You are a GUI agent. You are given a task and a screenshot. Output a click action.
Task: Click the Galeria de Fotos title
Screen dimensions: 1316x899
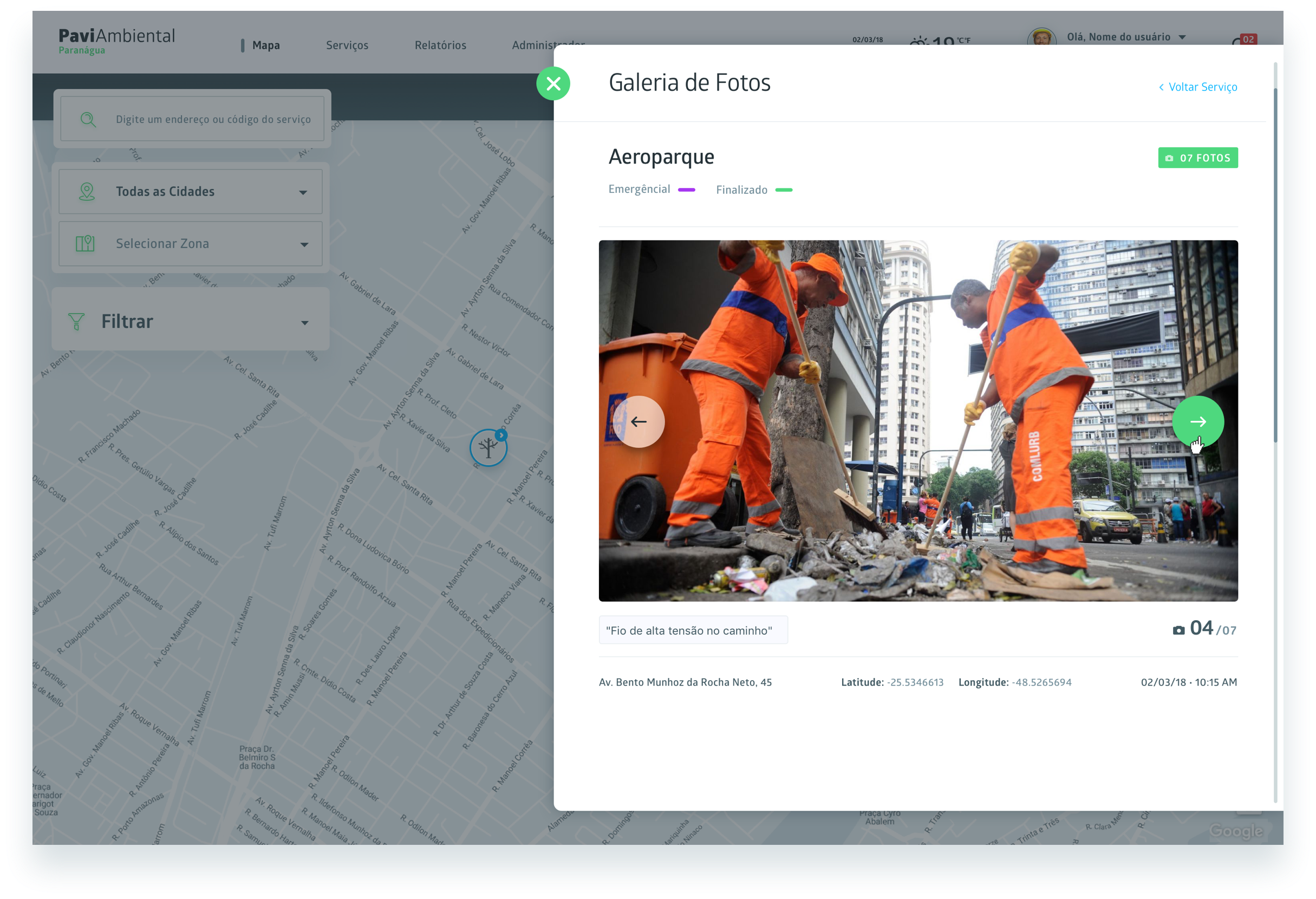(x=689, y=83)
